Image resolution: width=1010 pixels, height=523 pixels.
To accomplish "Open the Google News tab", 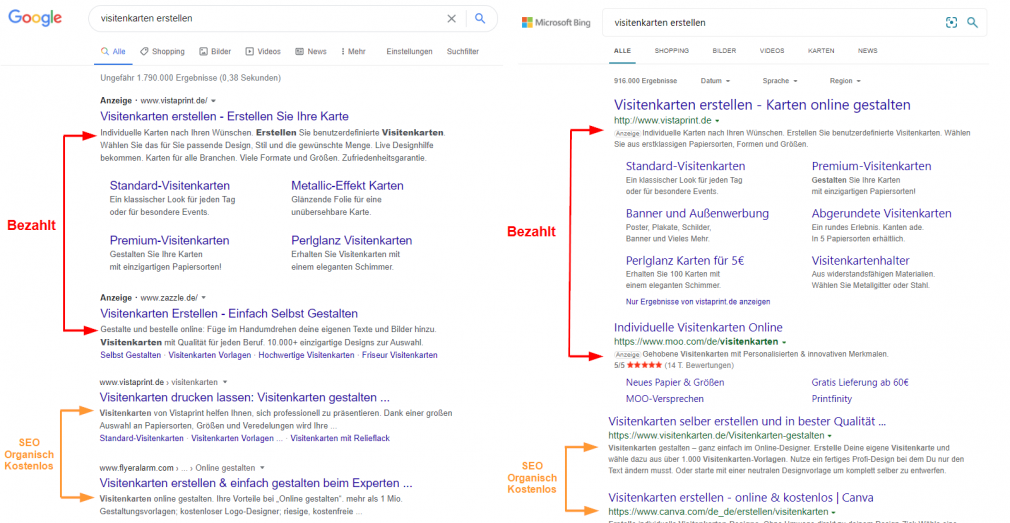I will (311, 52).
